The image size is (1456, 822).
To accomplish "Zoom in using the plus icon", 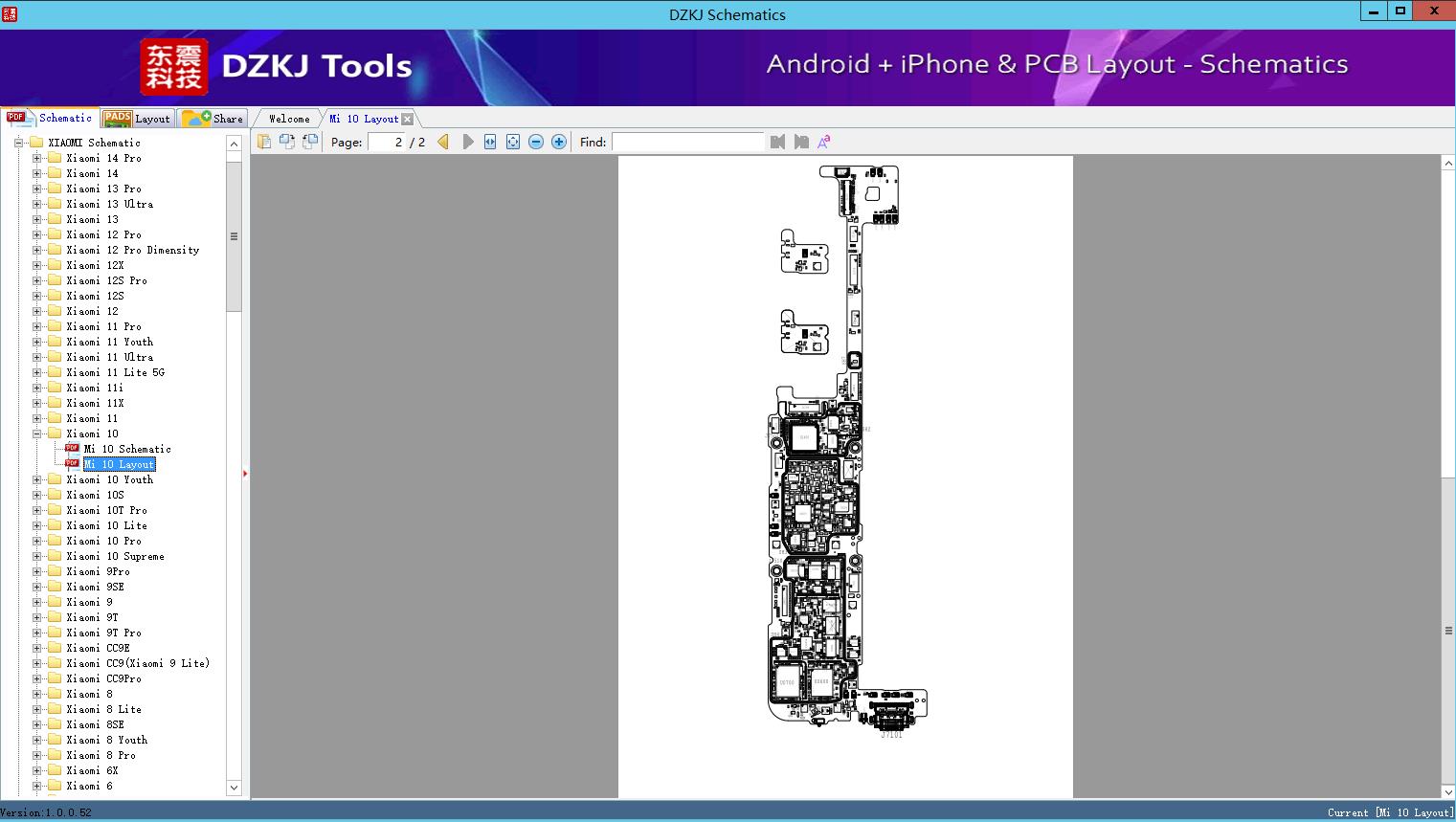I will (559, 142).
